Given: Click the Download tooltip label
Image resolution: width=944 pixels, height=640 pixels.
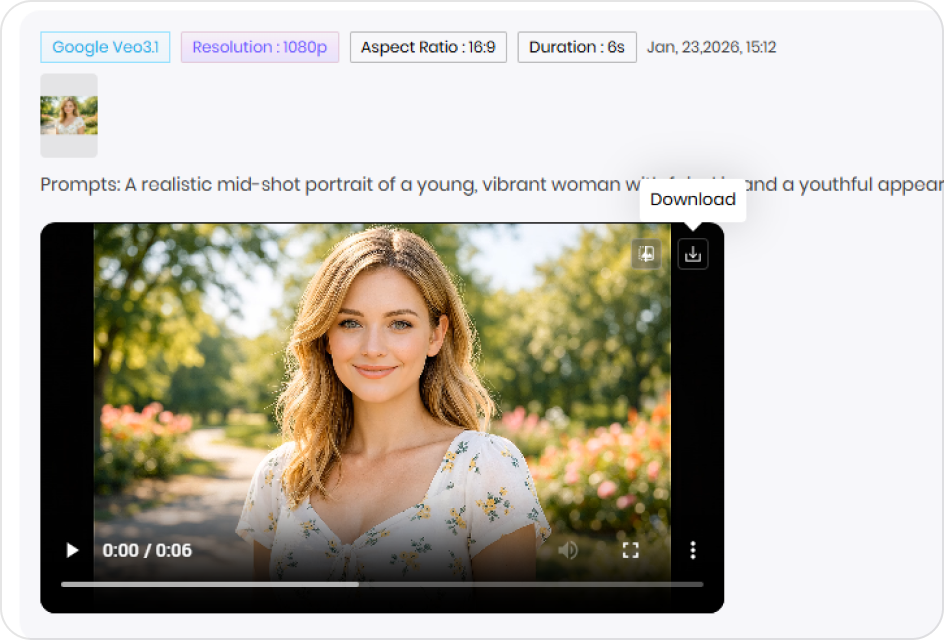Looking at the screenshot, I should 692,199.
